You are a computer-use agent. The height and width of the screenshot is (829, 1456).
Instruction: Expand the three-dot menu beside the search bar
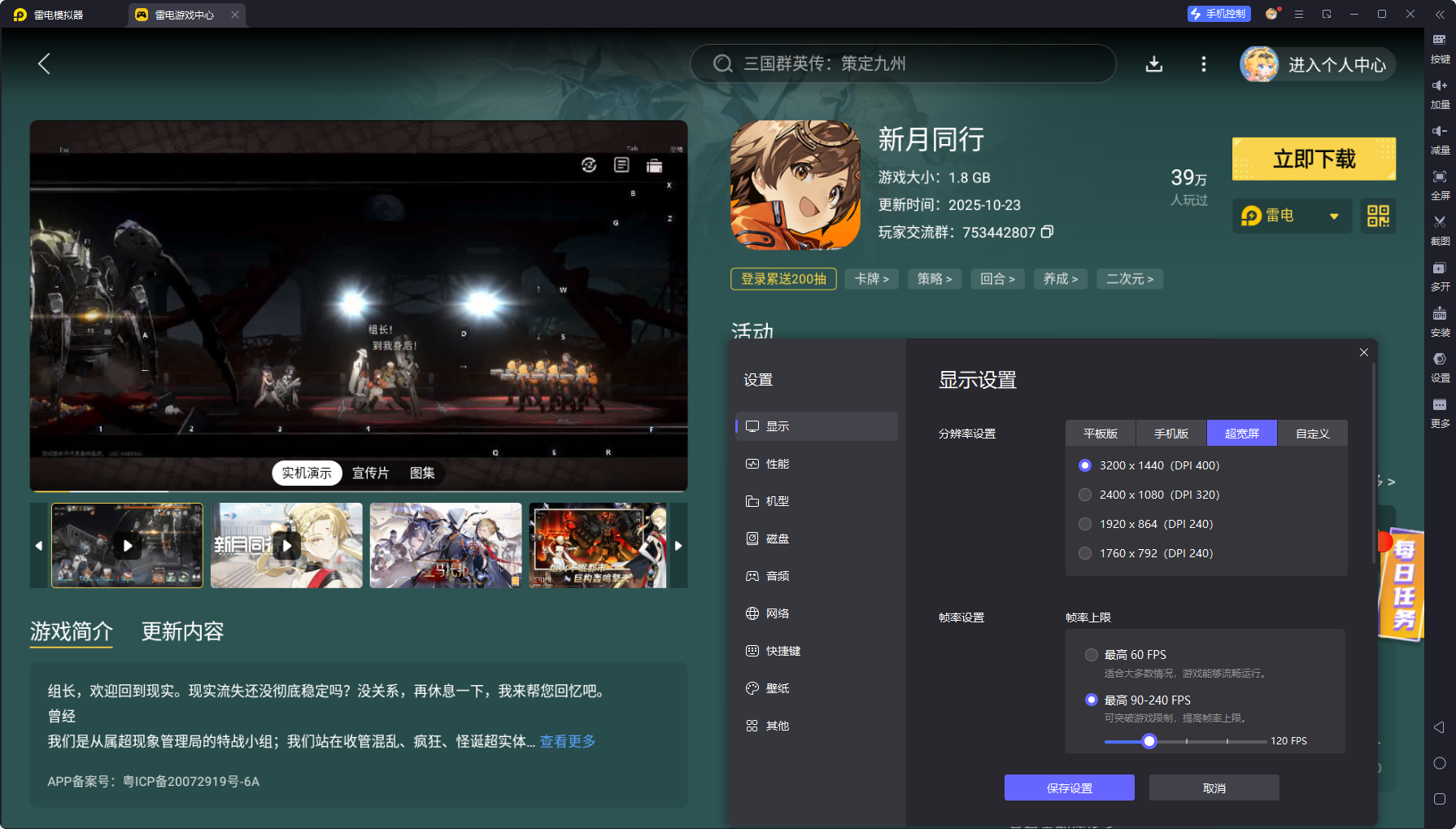tap(1204, 63)
